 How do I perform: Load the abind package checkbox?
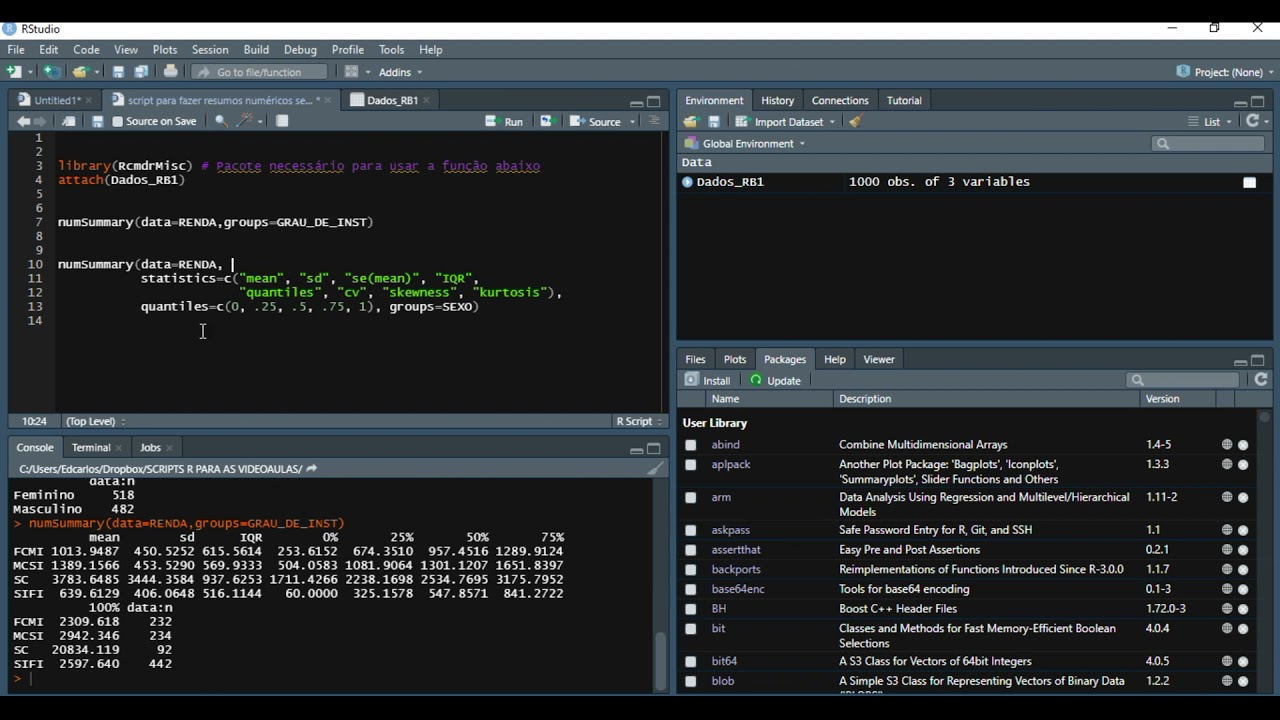691,445
